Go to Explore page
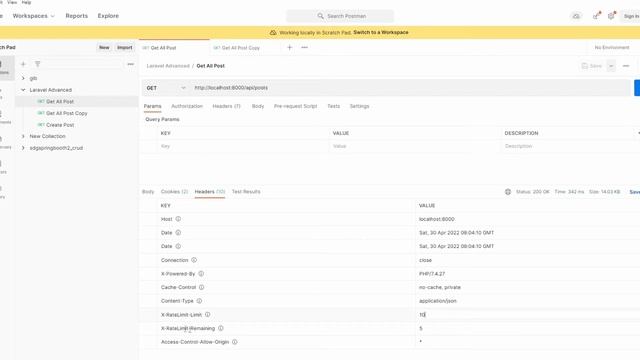The width and height of the screenshot is (640, 360). (108, 16)
